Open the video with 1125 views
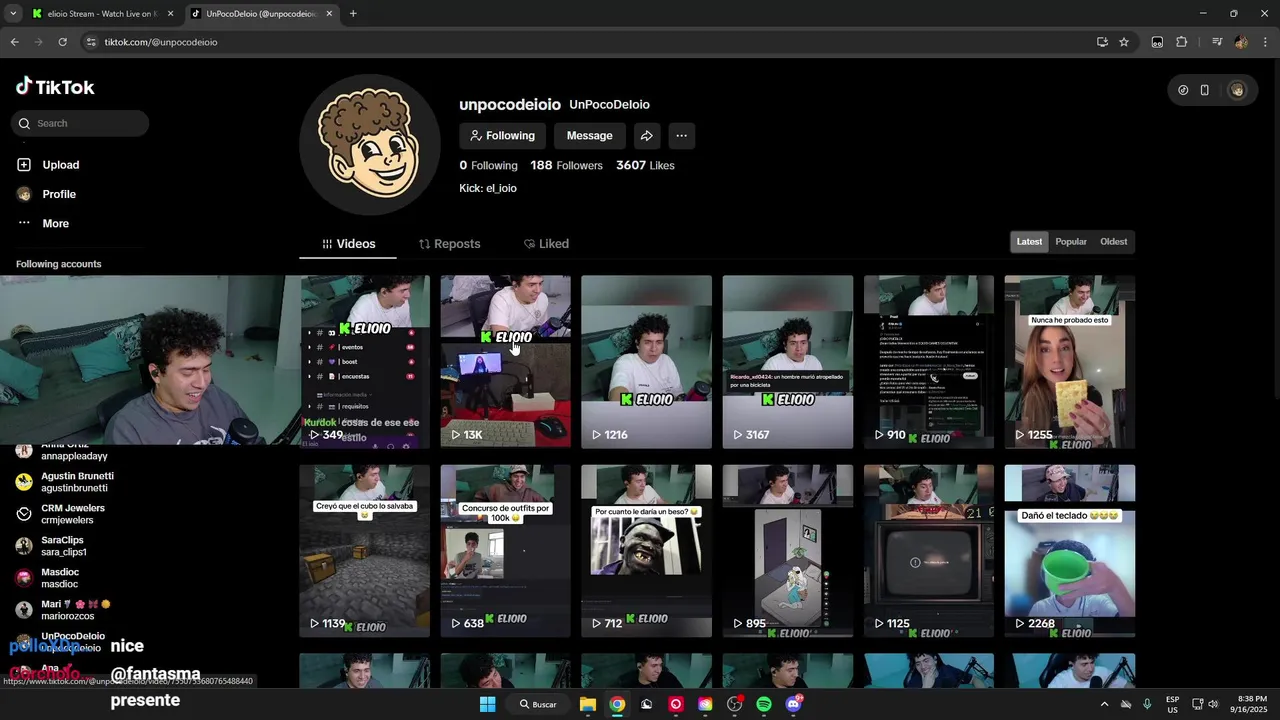The image size is (1280, 720). [928, 550]
